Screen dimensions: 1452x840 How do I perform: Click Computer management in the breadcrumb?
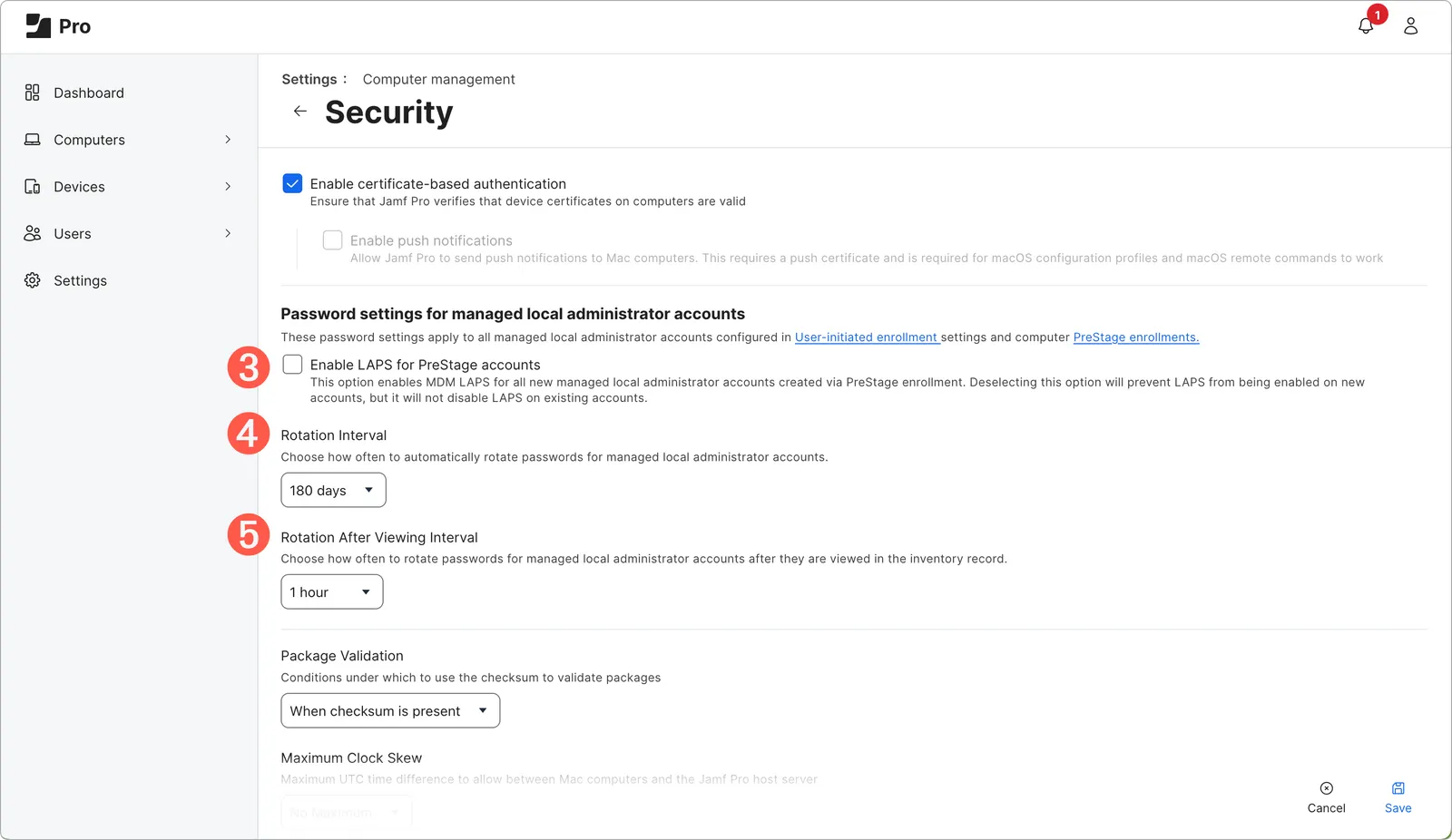[438, 79]
